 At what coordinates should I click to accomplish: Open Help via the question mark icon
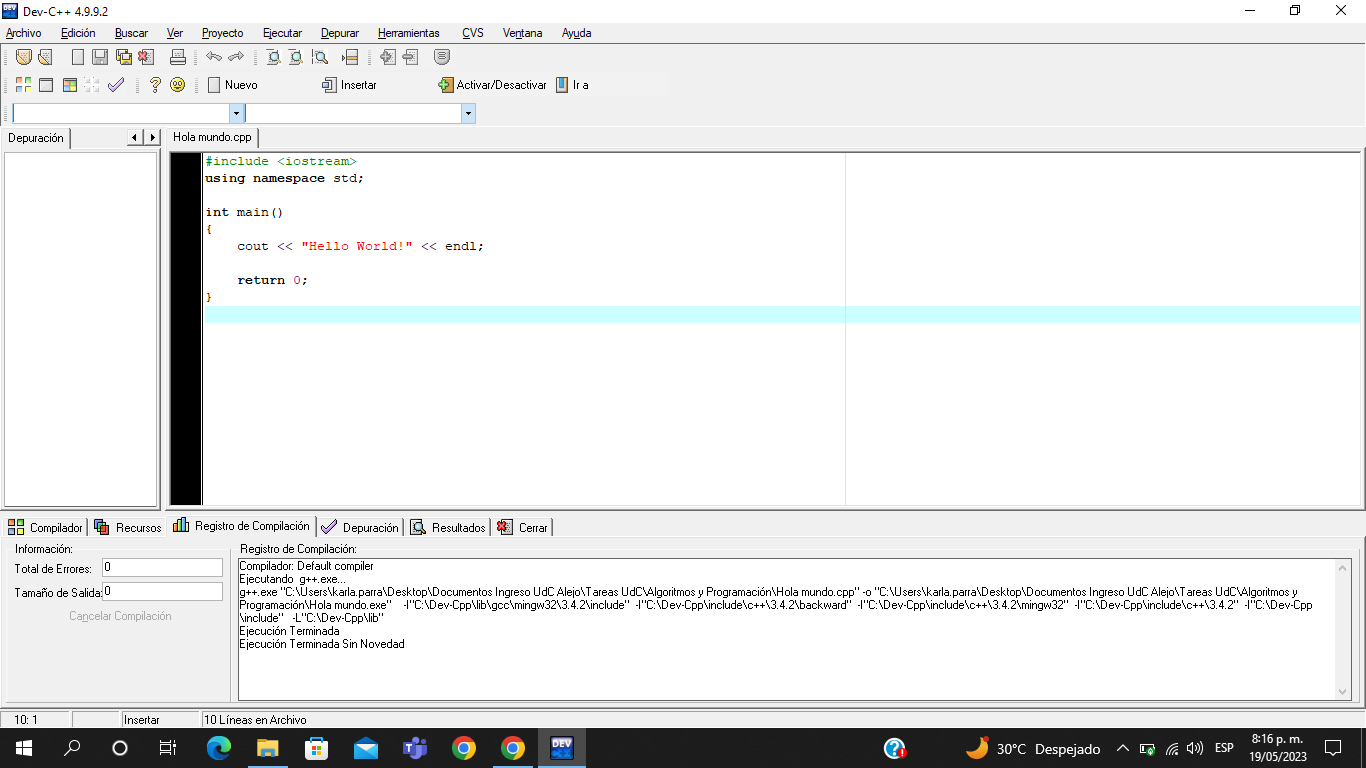click(155, 85)
